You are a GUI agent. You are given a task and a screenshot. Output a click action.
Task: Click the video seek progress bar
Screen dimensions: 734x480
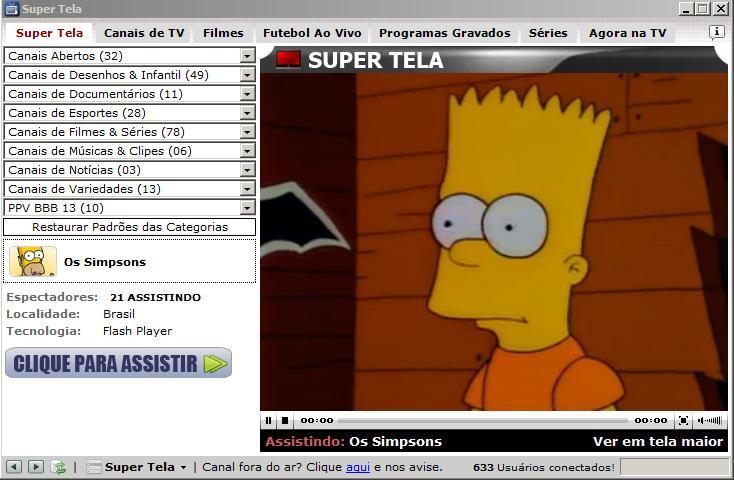pos(483,421)
